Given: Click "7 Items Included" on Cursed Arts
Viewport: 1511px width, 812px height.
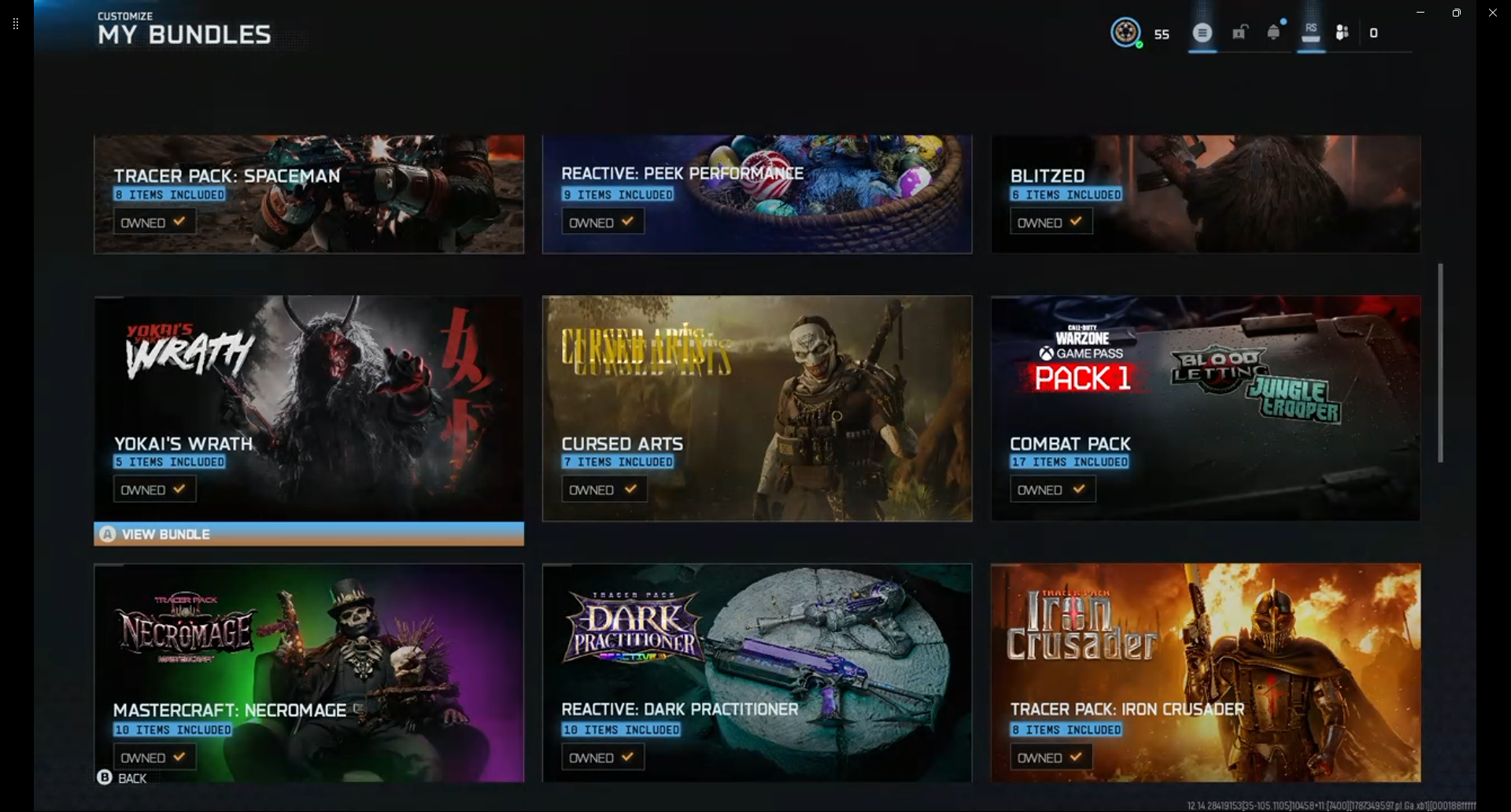Looking at the screenshot, I should [618, 462].
